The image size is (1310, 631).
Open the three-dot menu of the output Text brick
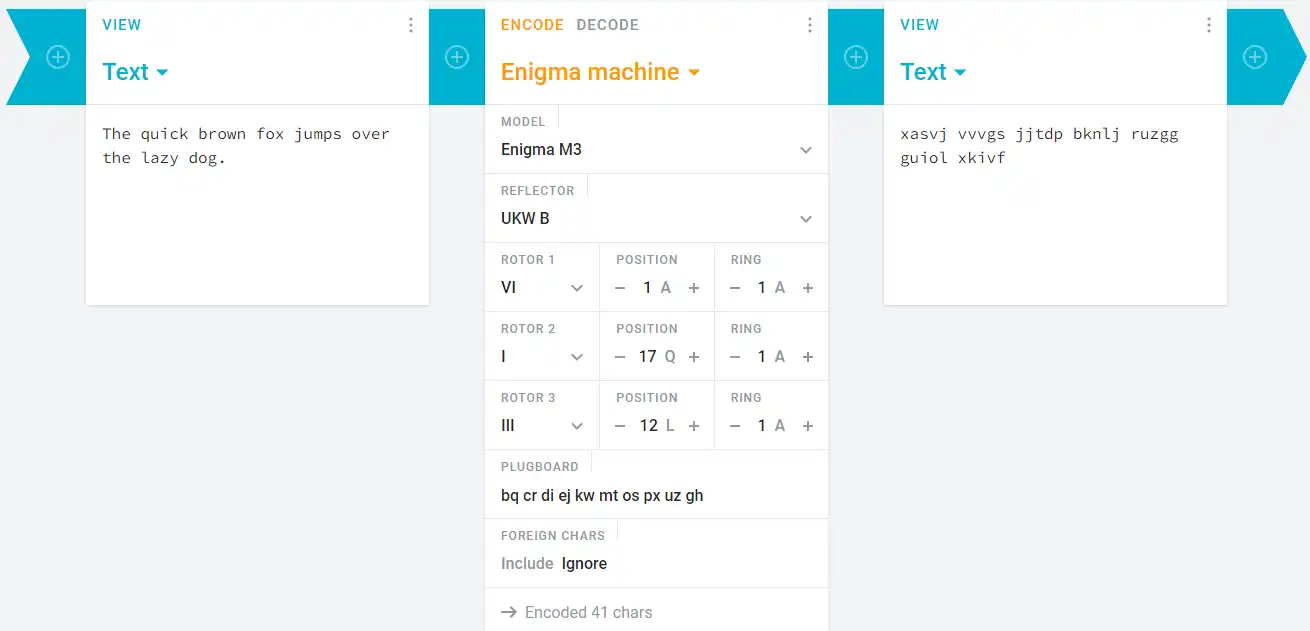click(1208, 25)
